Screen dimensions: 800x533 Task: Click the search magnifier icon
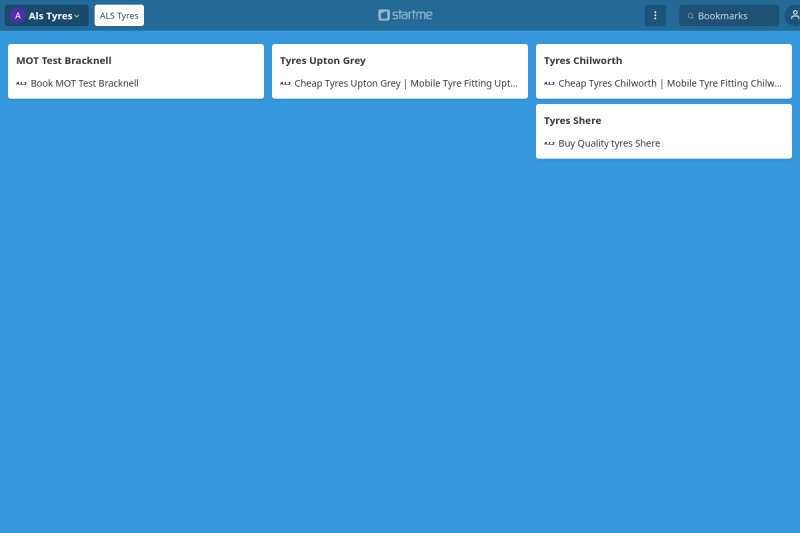(690, 16)
